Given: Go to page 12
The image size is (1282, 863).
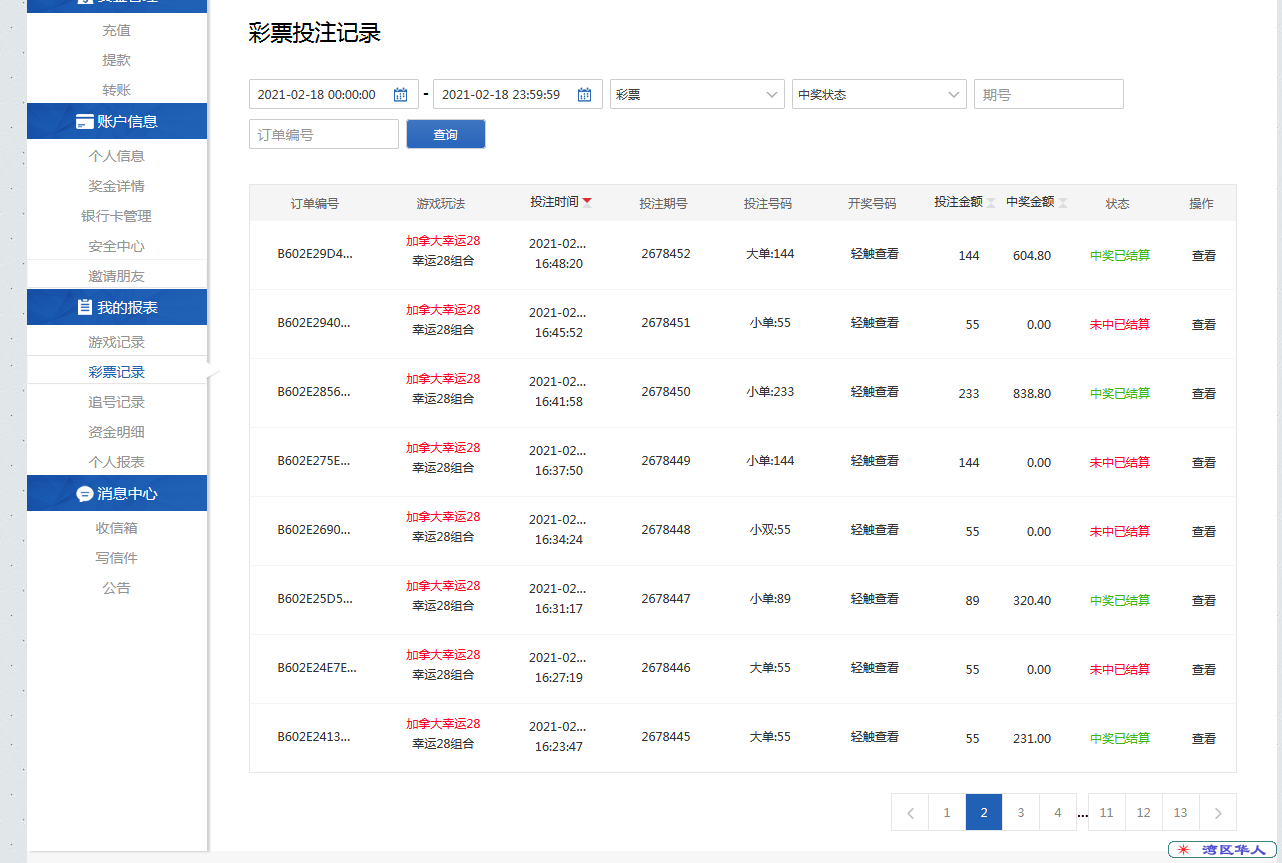Looking at the screenshot, I should pyautogui.click(x=1144, y=812).
